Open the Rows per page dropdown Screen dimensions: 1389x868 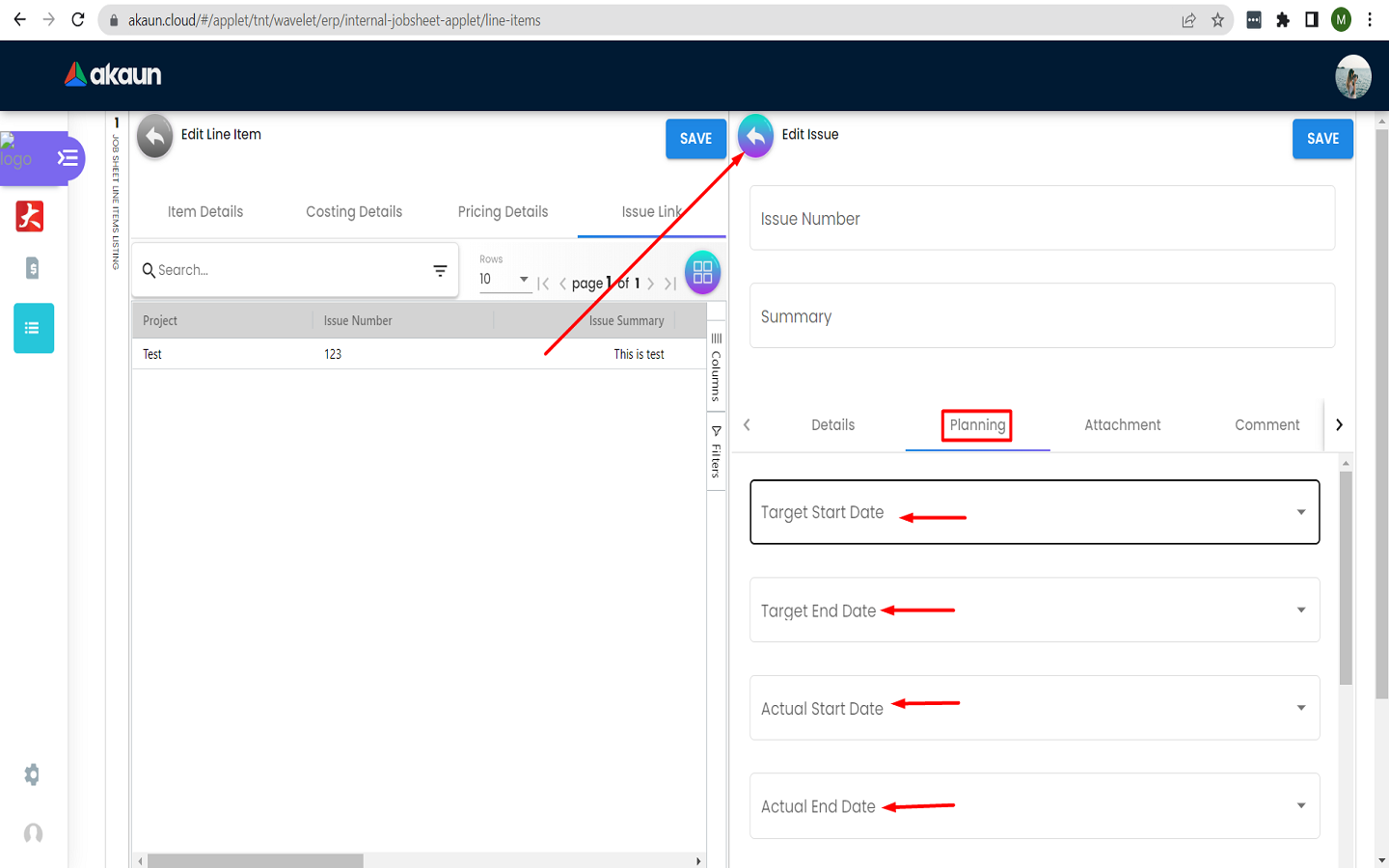pyautogui.click(x=504, y=280)
